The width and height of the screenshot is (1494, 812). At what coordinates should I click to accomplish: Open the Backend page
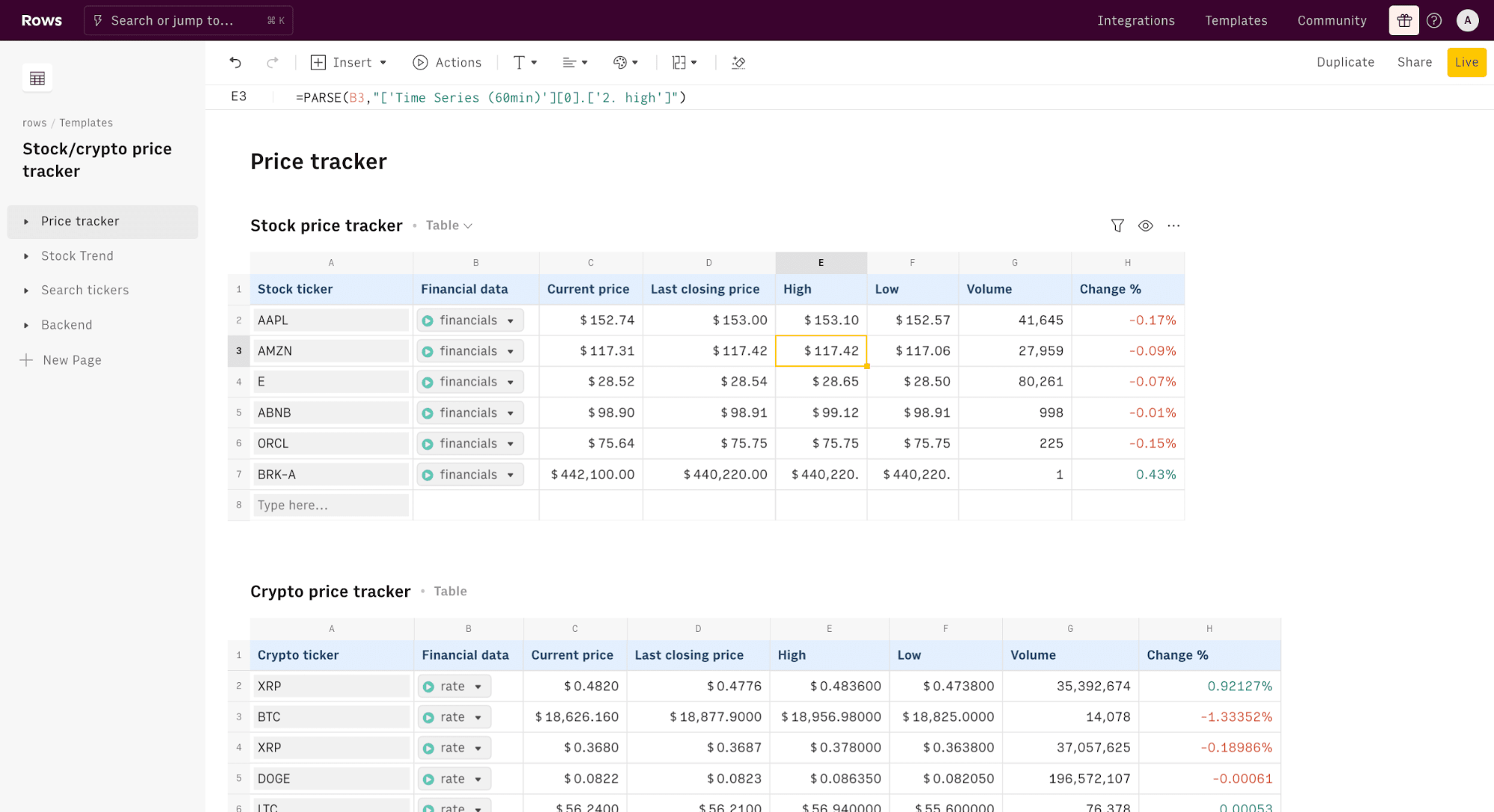[67, 325]
